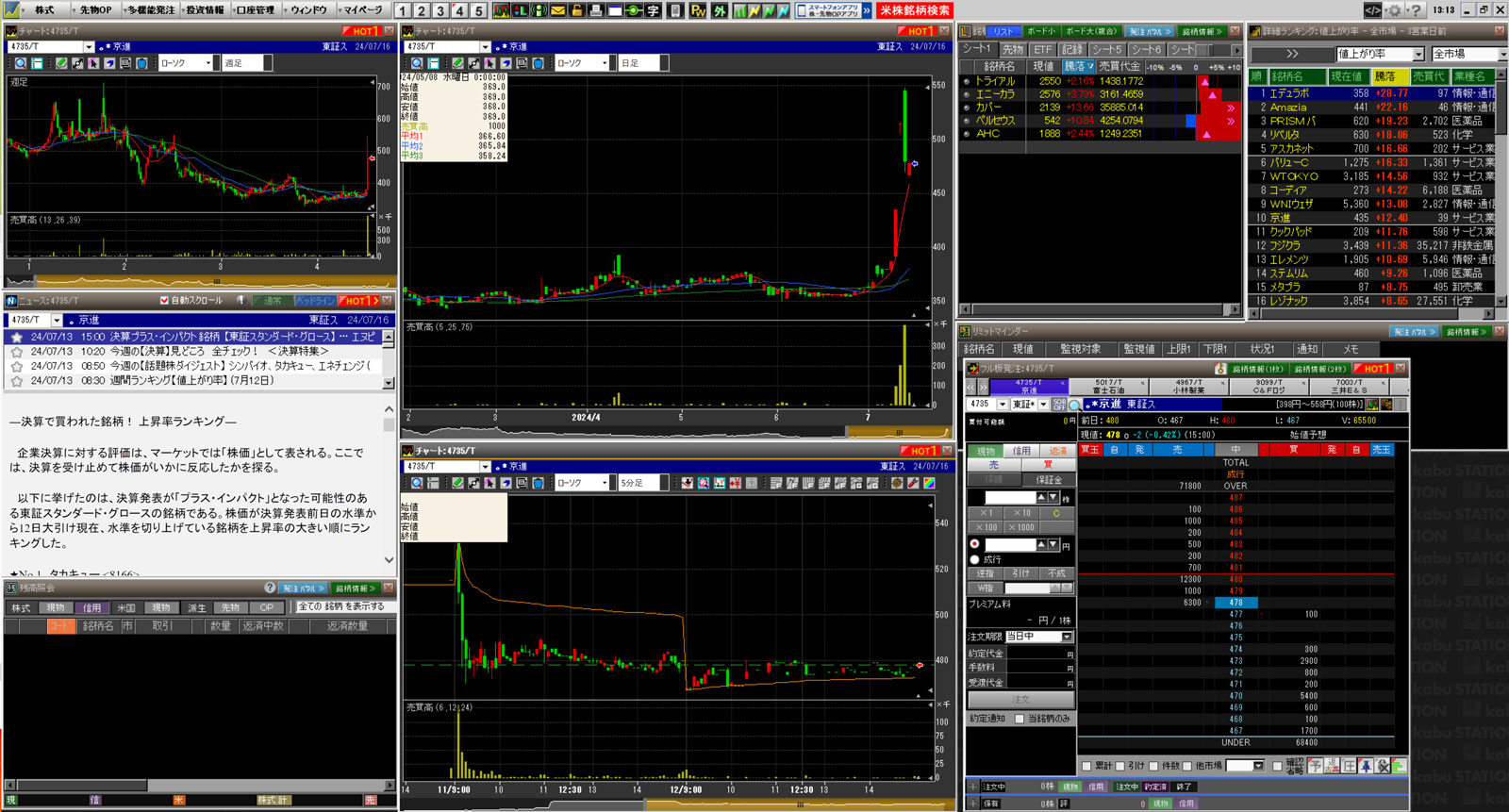Click magnifier search icon in order board

1074,405
